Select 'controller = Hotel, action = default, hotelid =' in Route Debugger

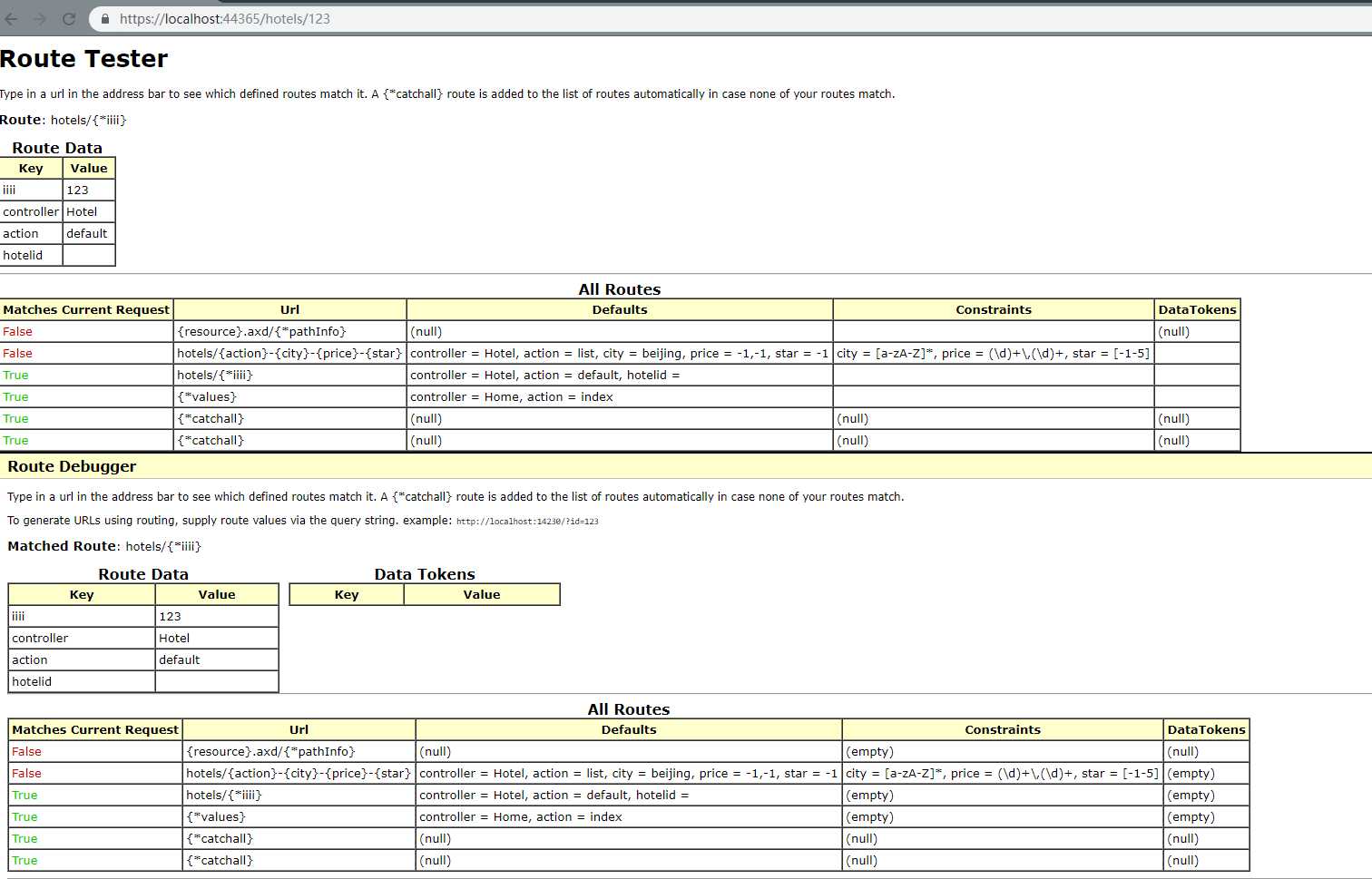629,795
